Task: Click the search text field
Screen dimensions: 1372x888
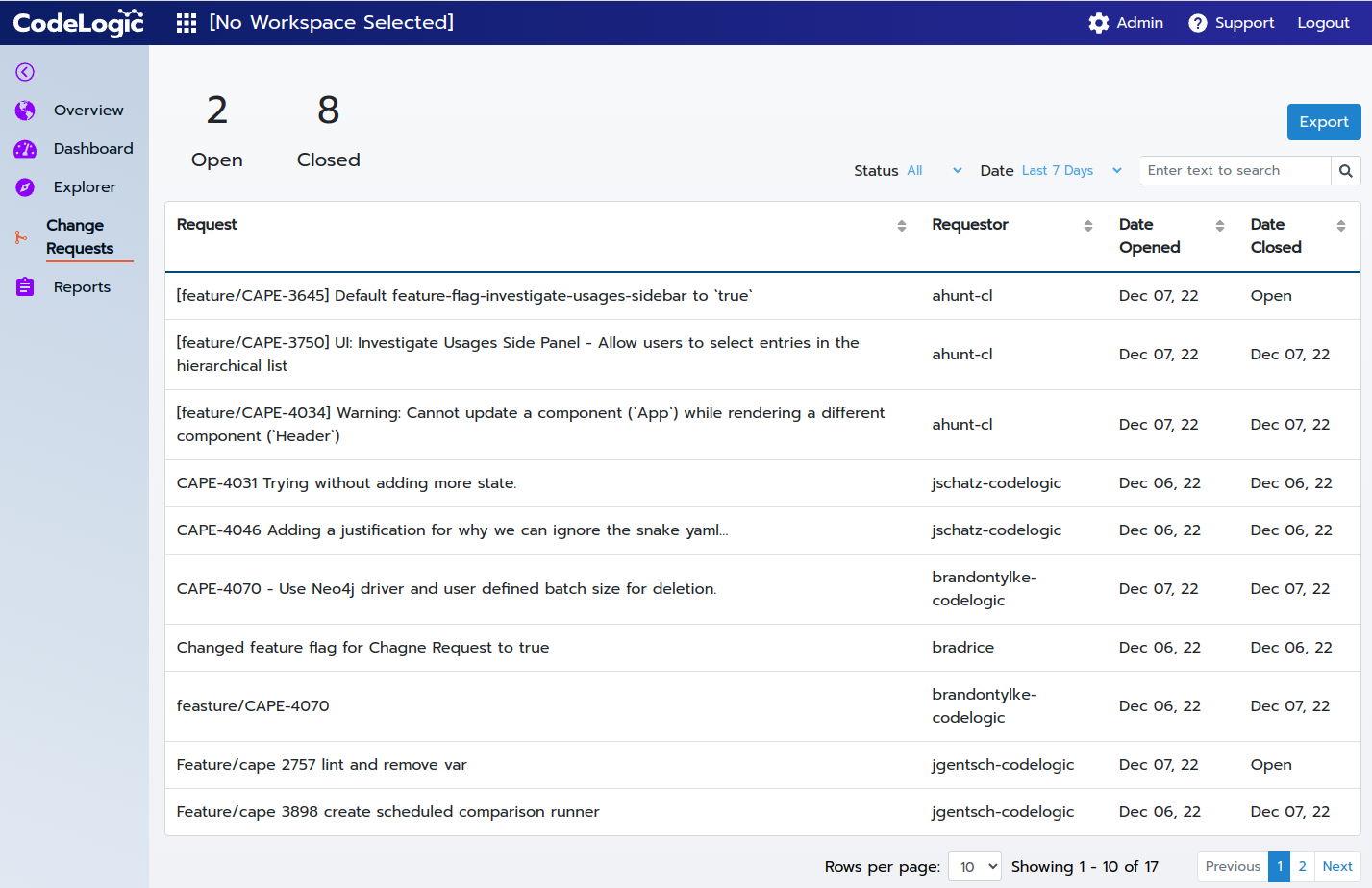Action: tap(1235, 171)
